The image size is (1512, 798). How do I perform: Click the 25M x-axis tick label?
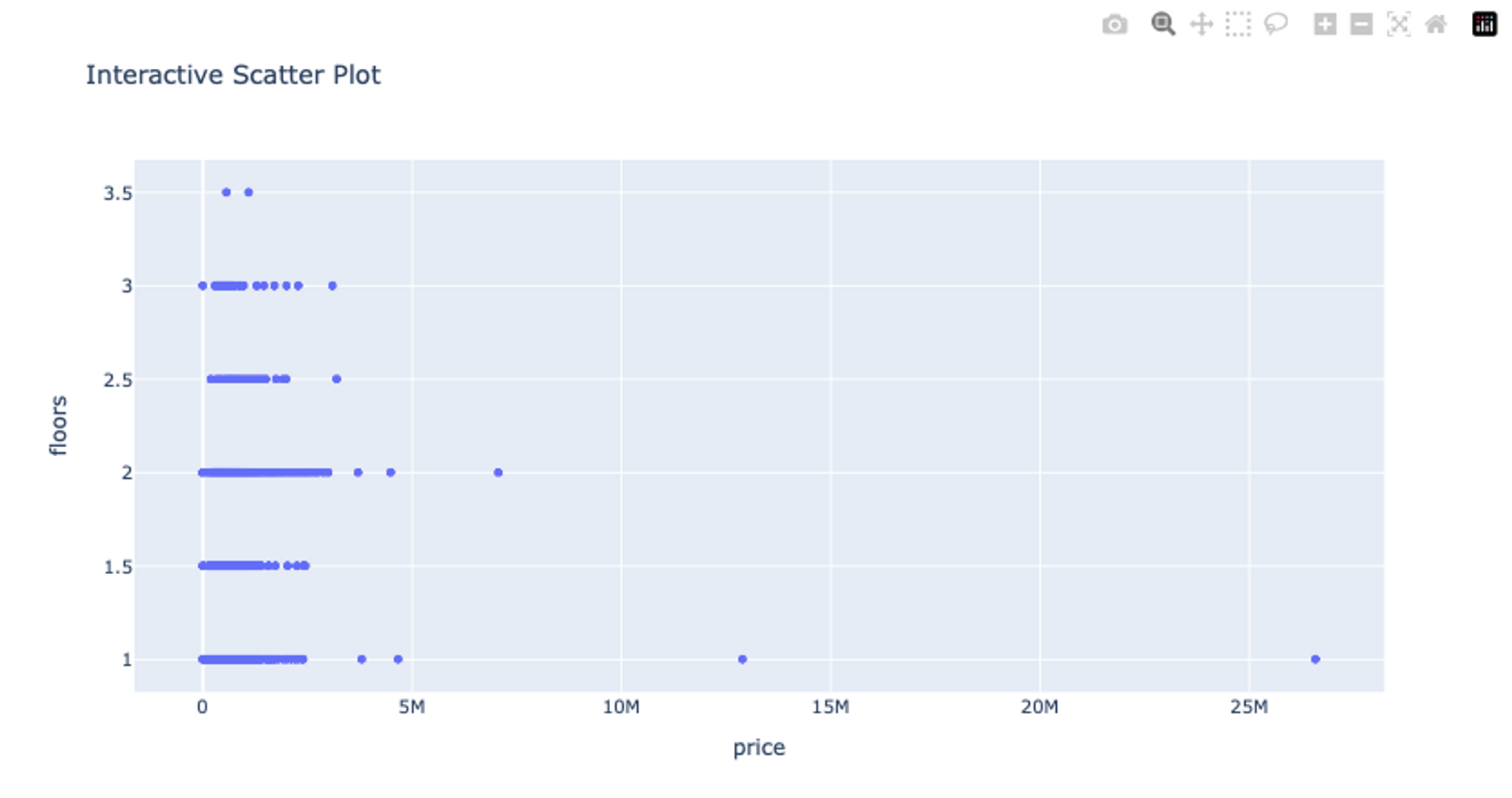coord(1250,708)
